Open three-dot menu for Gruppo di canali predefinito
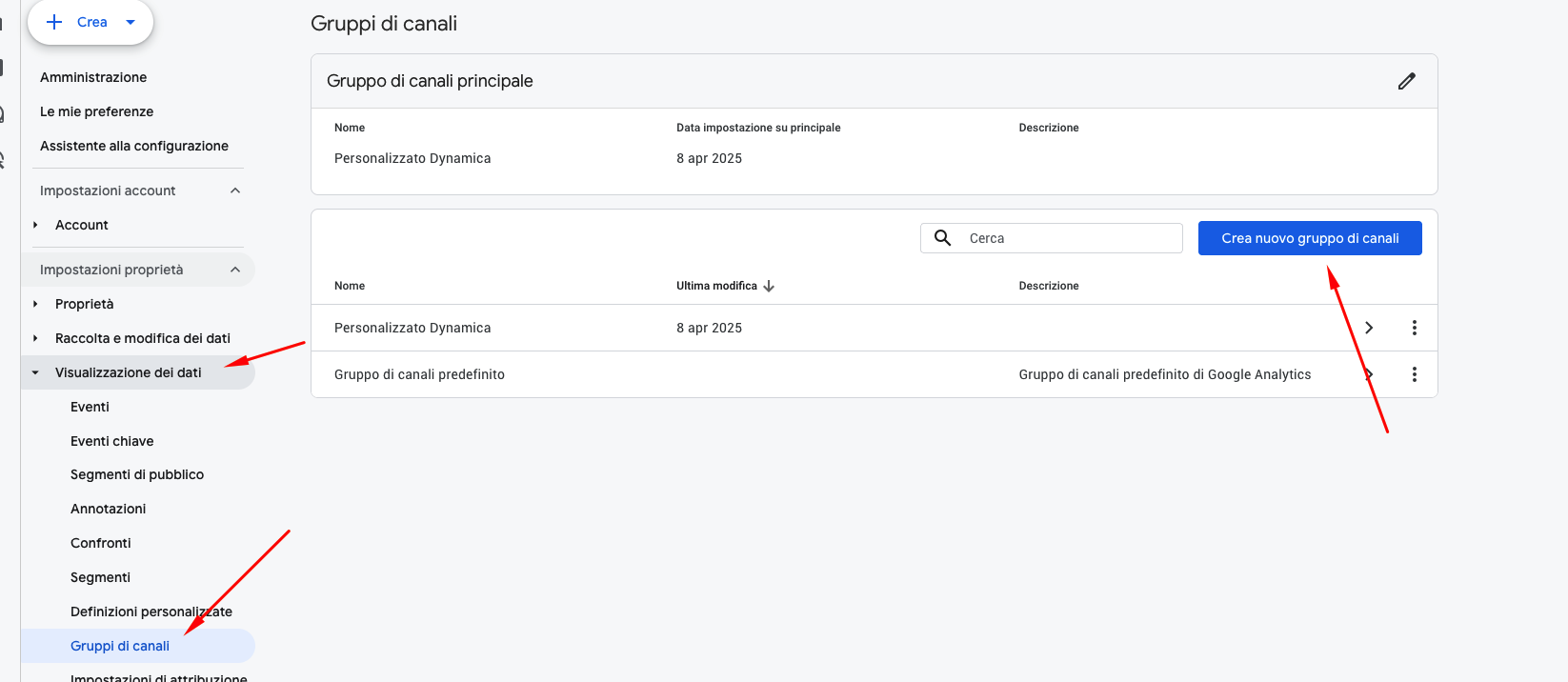The width and height of the screenshot is (1568, 682). tap(1414, 374)
